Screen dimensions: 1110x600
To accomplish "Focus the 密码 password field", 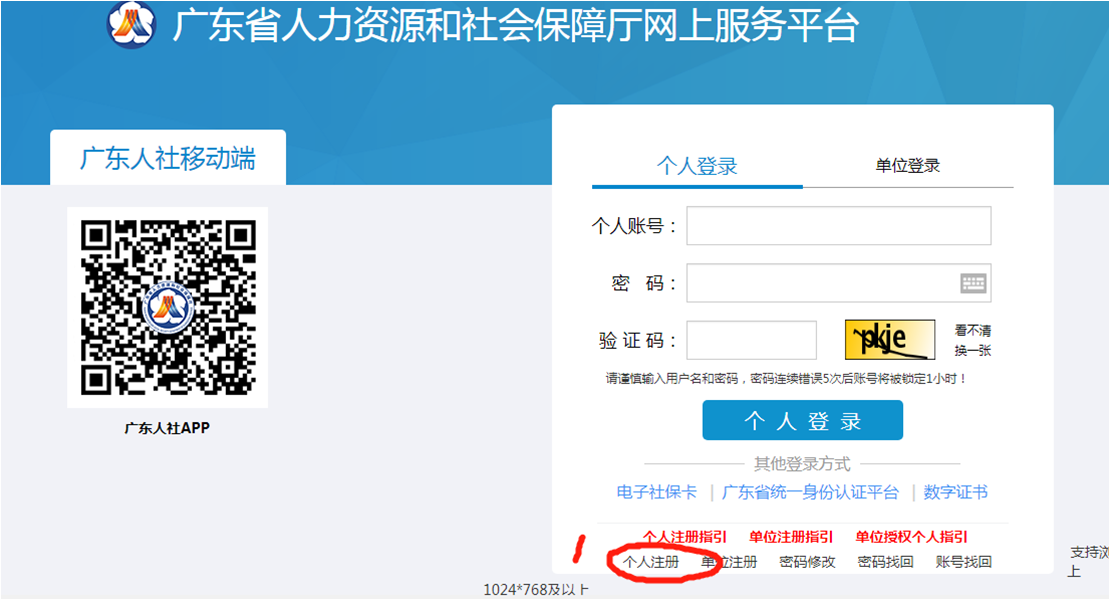I will (x=820, y=283).
